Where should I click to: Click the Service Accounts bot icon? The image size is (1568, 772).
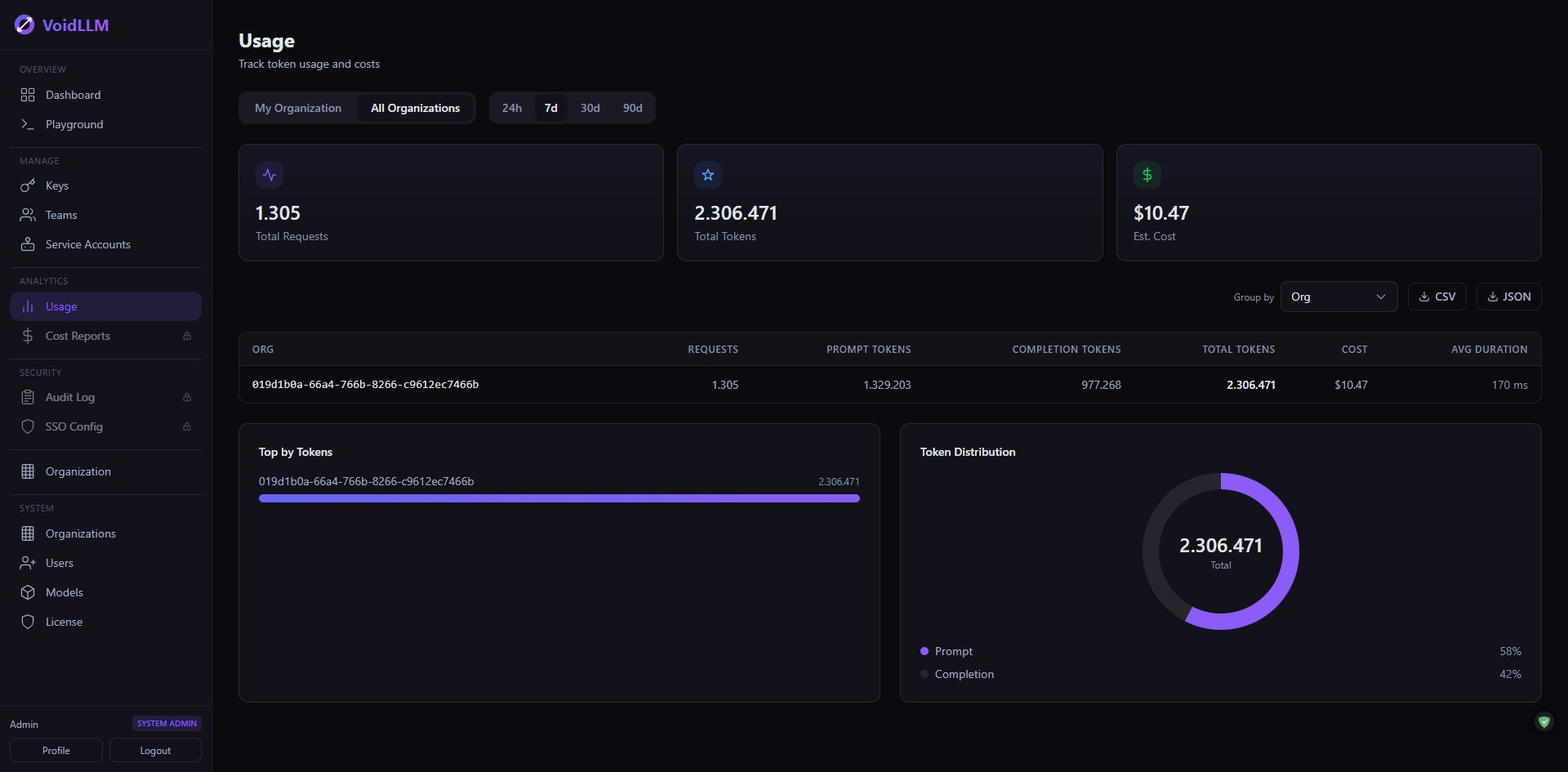click(x=28, y=244)
